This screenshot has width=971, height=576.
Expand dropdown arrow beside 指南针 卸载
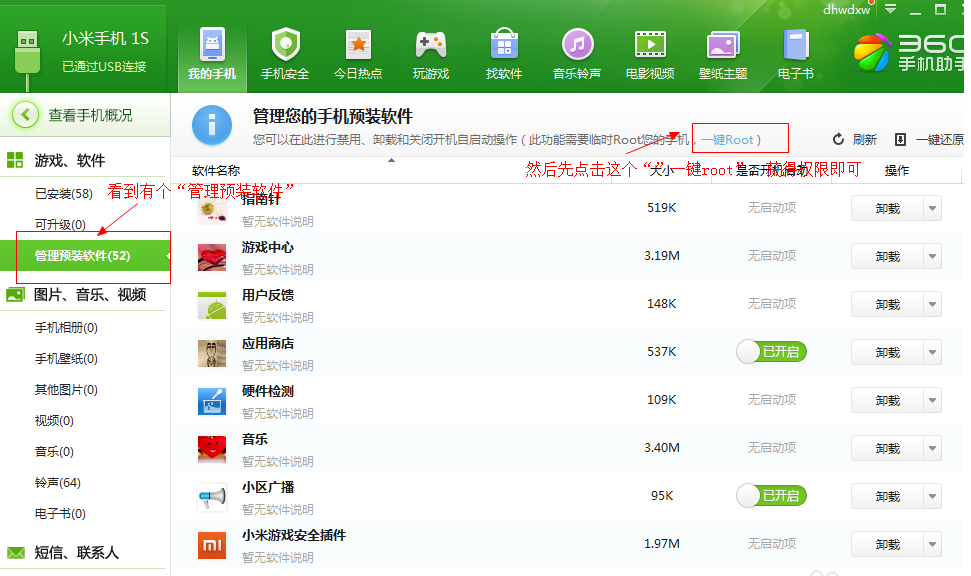tap(932, 208)
